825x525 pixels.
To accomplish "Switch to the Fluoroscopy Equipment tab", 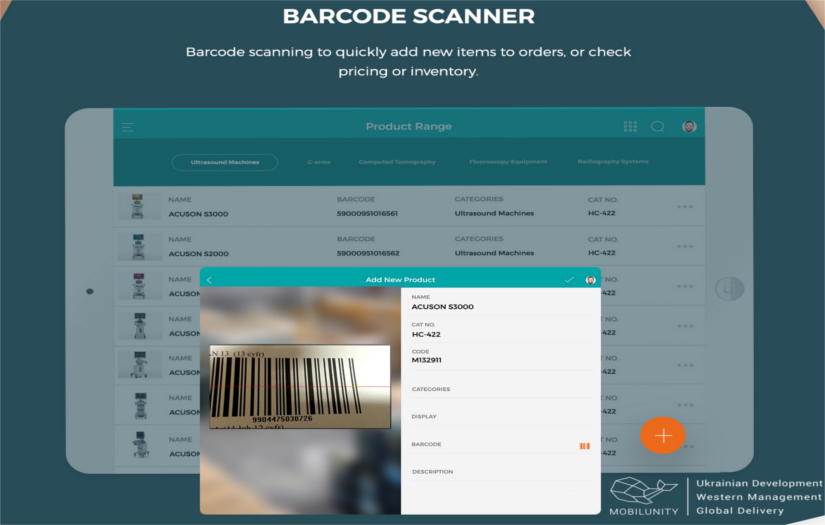I will [508, 161].
